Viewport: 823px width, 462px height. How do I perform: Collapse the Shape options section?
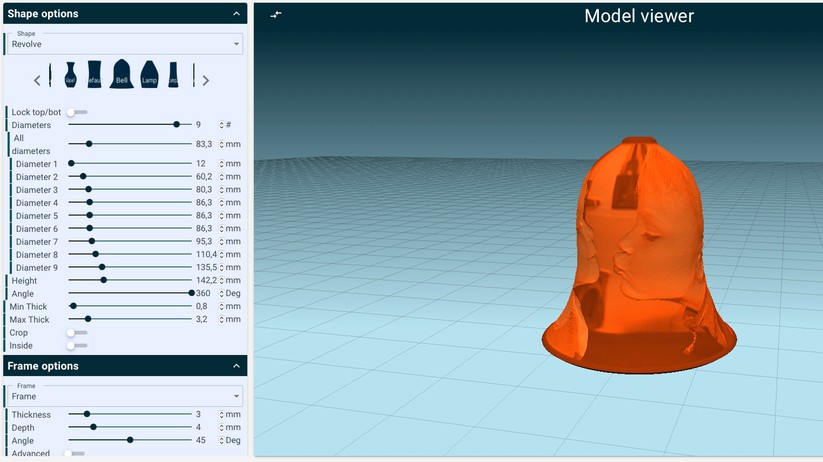coord(236,14)
